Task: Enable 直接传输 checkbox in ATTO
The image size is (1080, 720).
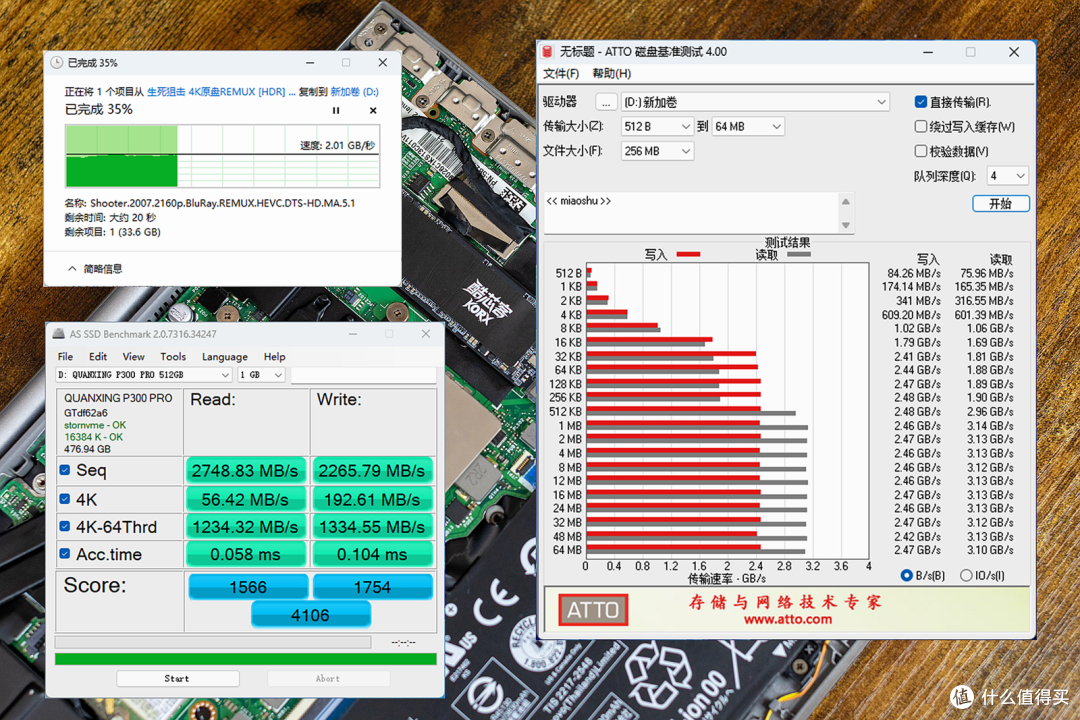Action: pos(921,102)
